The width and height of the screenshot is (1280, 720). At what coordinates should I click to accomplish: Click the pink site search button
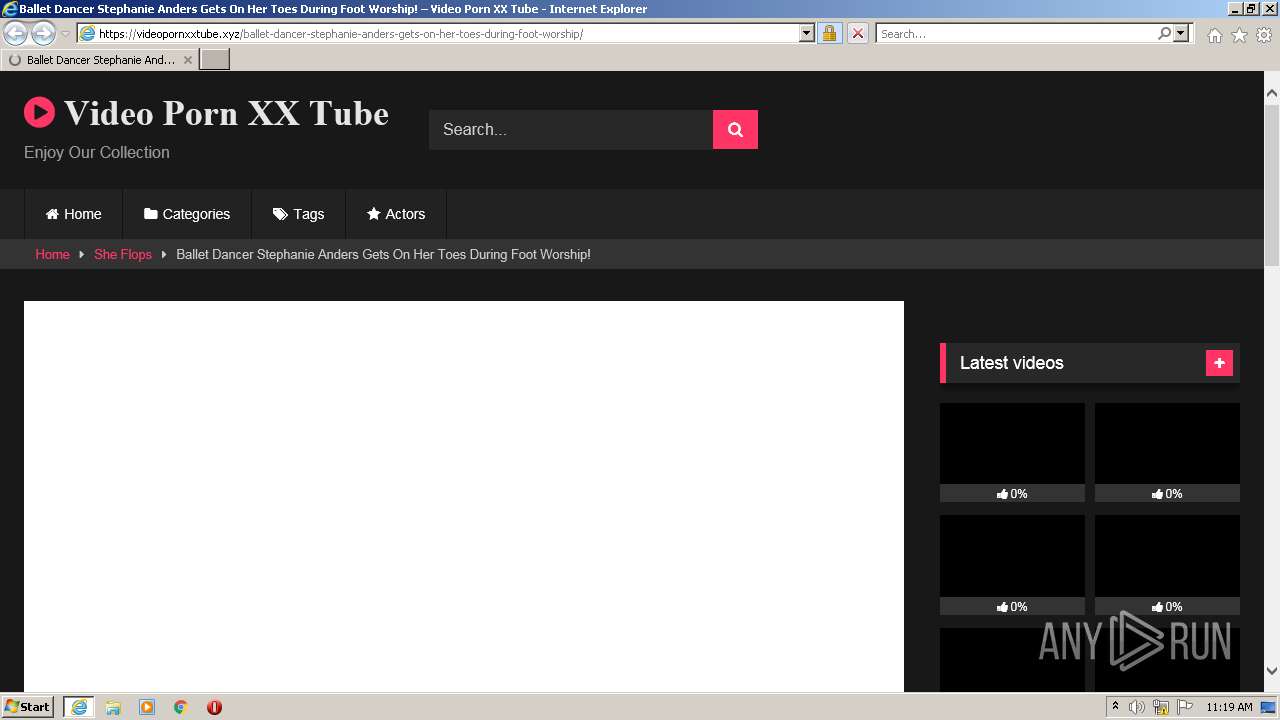[x=735, y=129]
